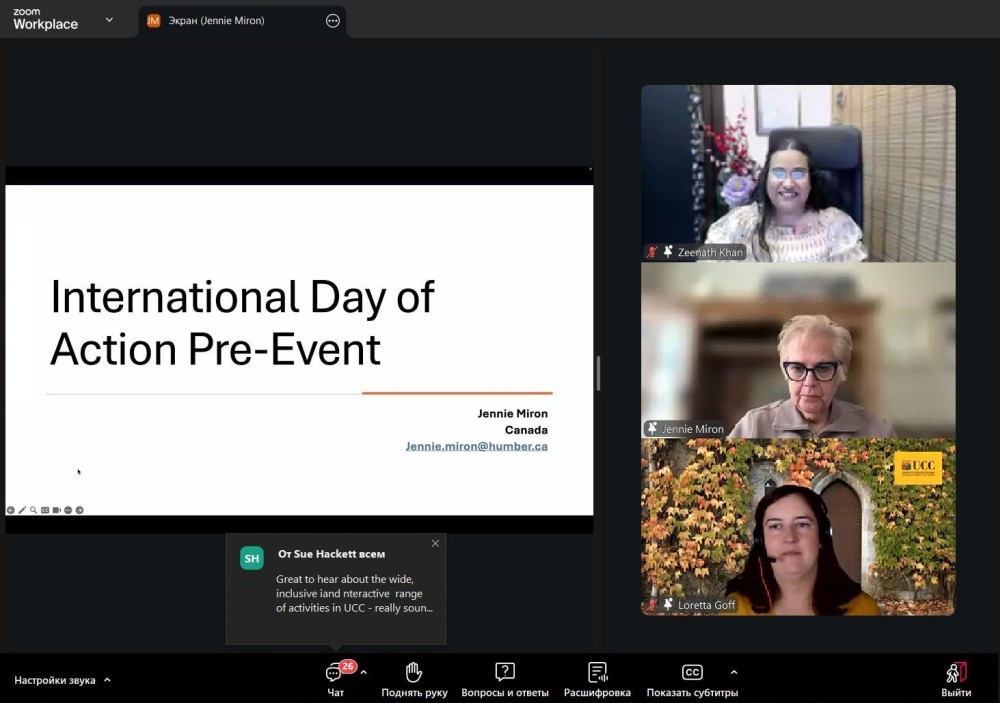Image resolution: width=1000 pixels, height=703 pixels.
Task: Toggle the slide camera icon in presentation toolbar
Action: [56, 510]
